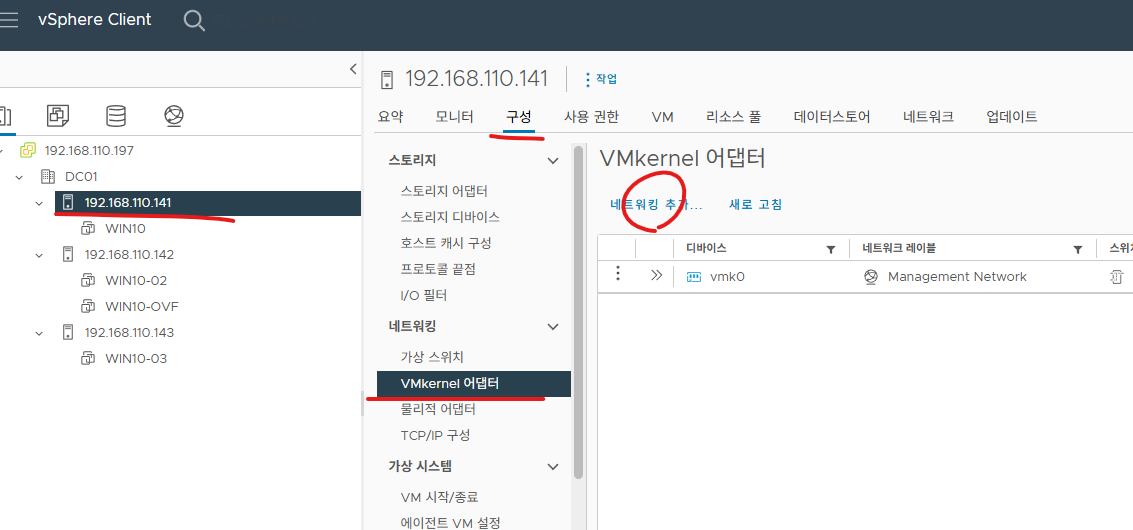Click the WIN10 VM icon
Viewport: 1133px width, 530px height.
tap(88, 228)
